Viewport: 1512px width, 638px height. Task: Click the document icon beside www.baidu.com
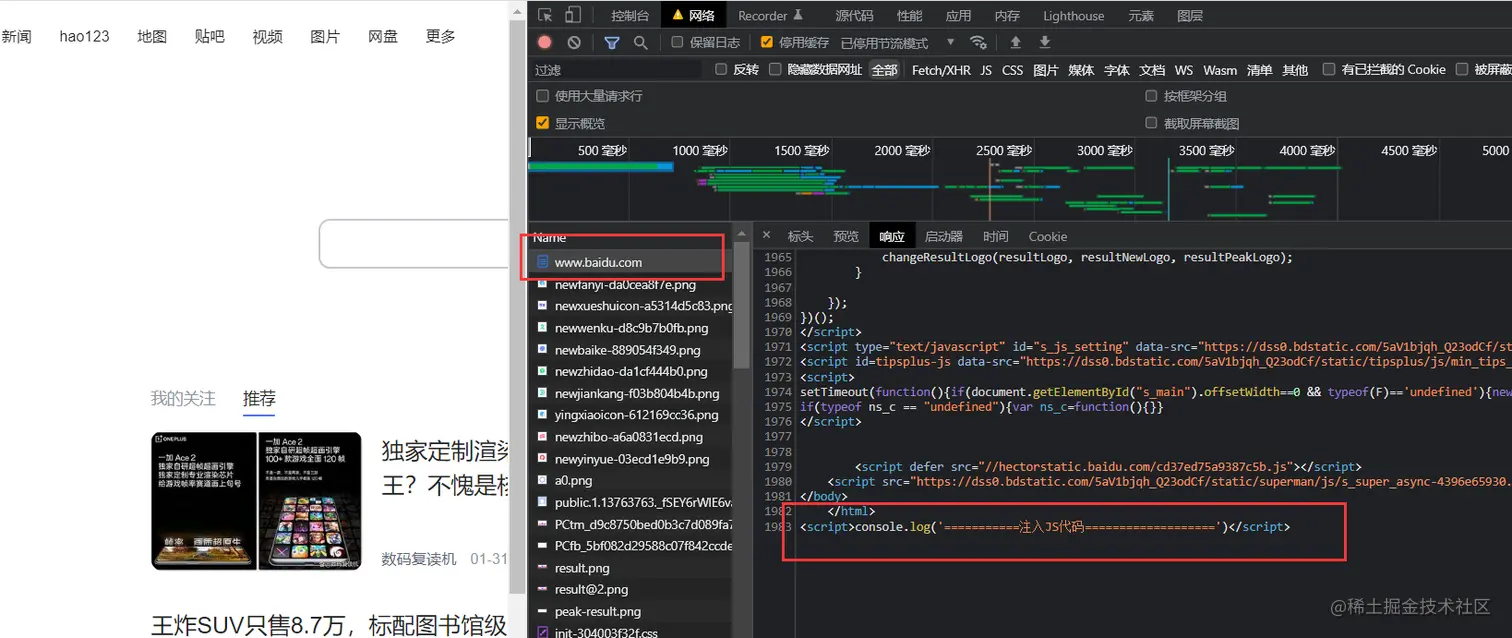[x=542, y=262]
